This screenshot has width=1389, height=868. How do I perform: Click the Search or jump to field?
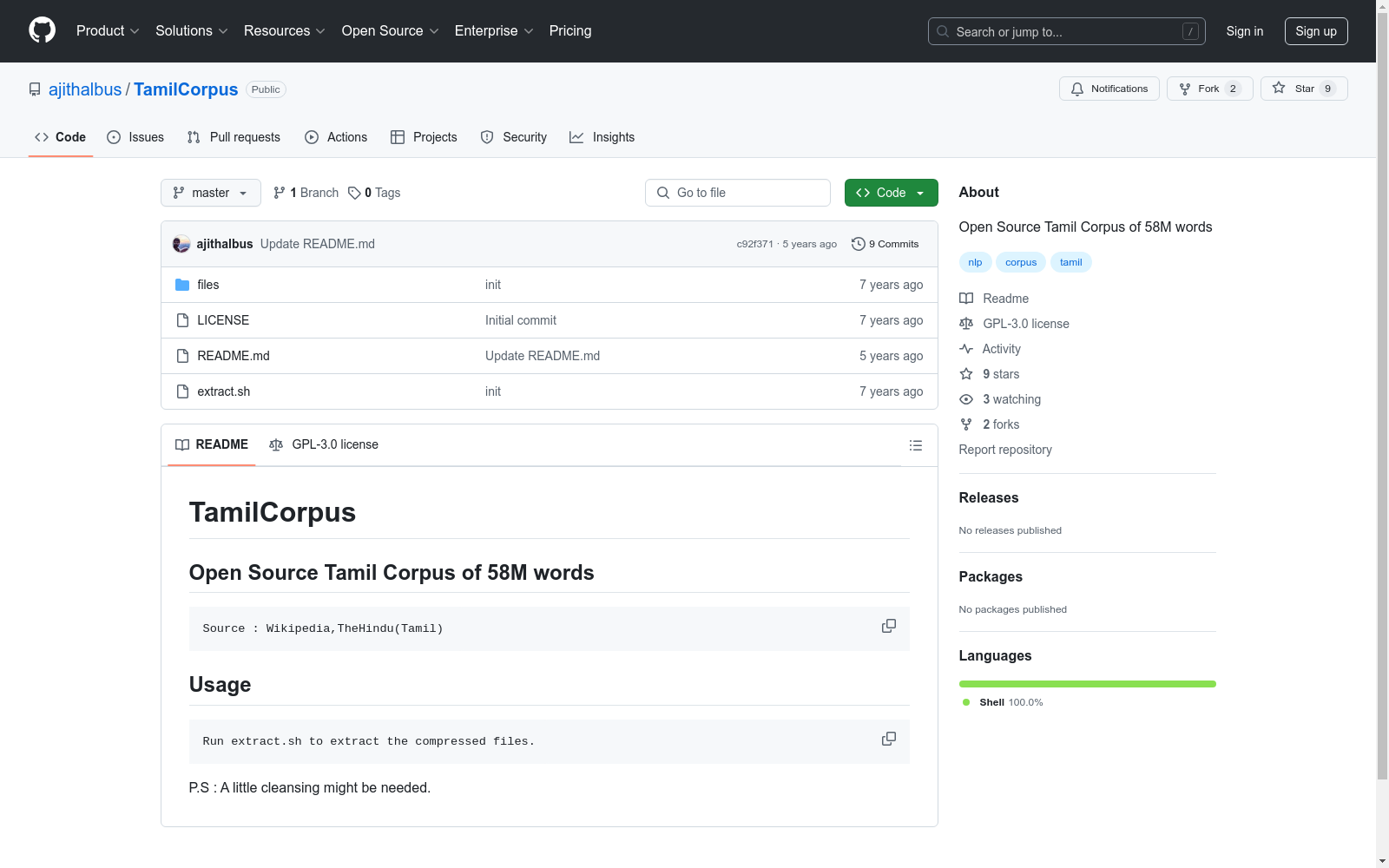point(1067,31)
